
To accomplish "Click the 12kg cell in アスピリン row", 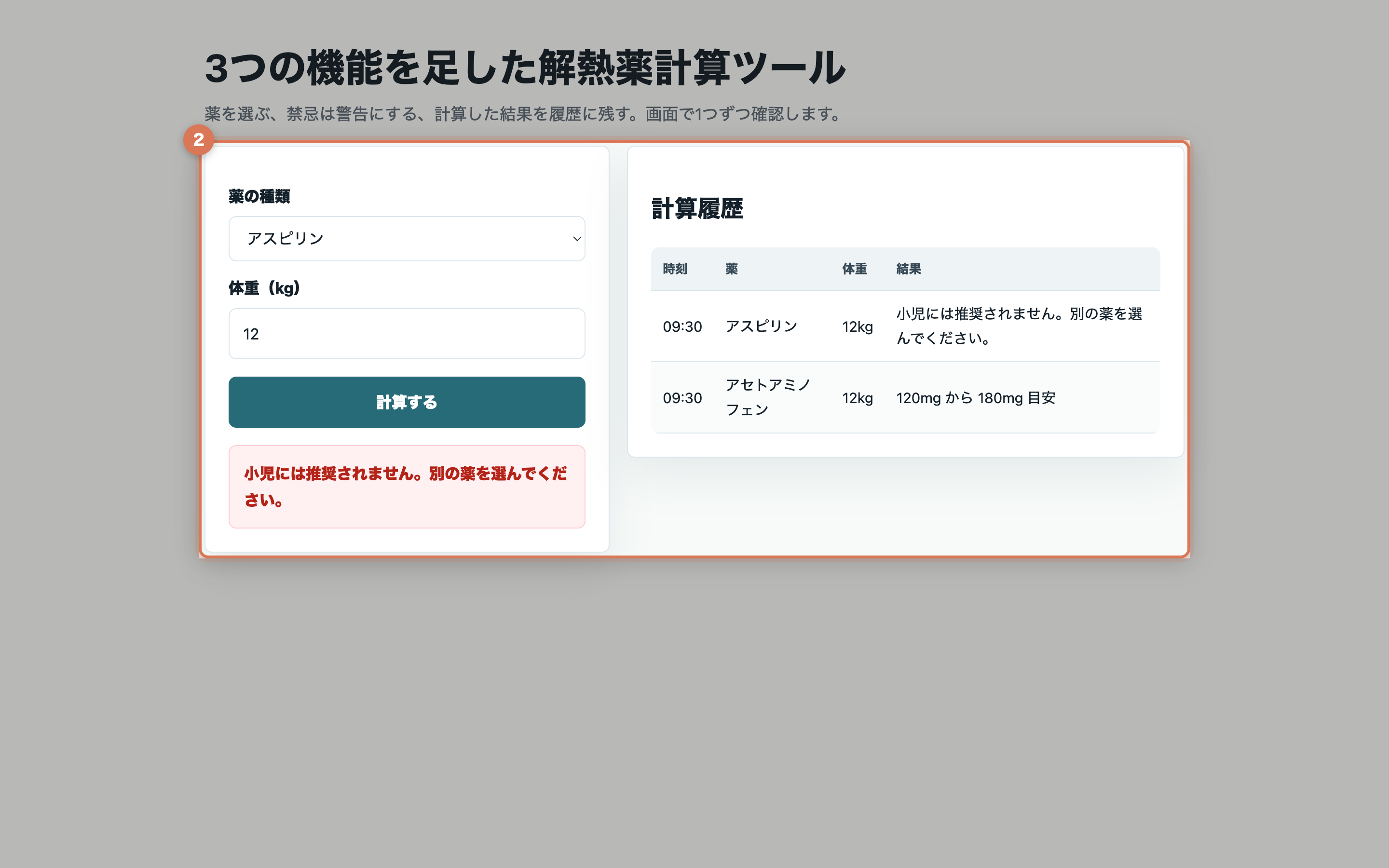I will 857,326.
